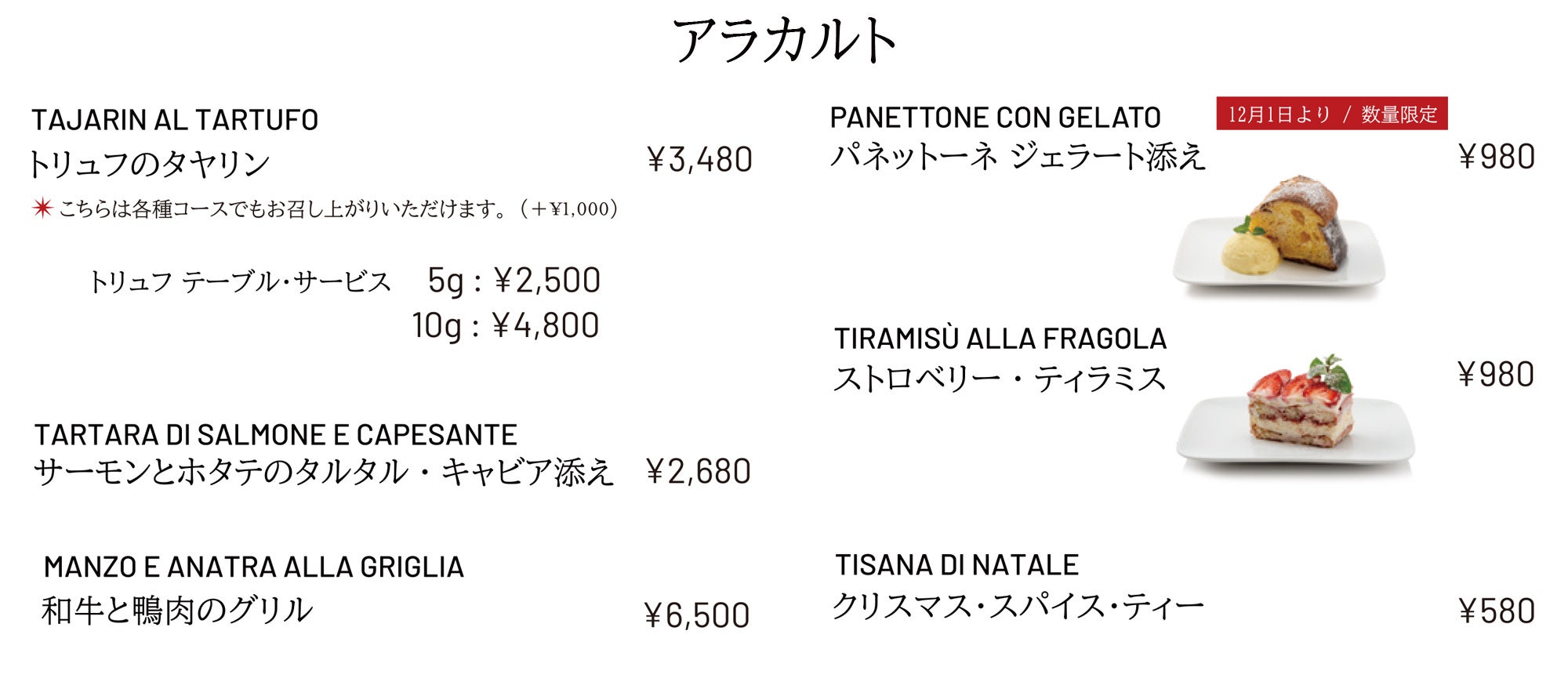Click TARTARA DI SALMONE E CAPESANTE title
Viewport: 1568px width, 678px height.
point(276,435)
